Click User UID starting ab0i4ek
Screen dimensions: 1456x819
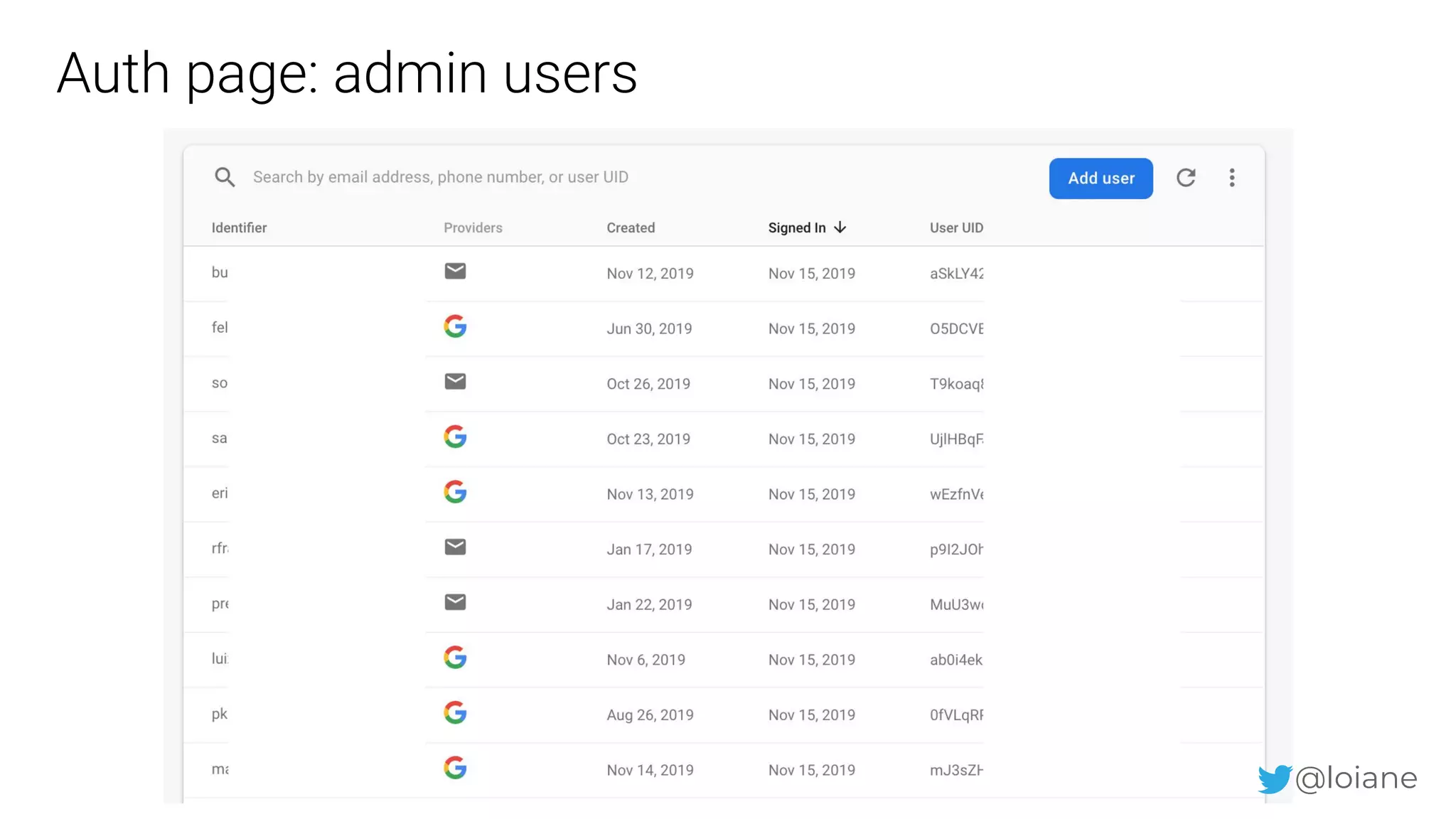(956, 660)
